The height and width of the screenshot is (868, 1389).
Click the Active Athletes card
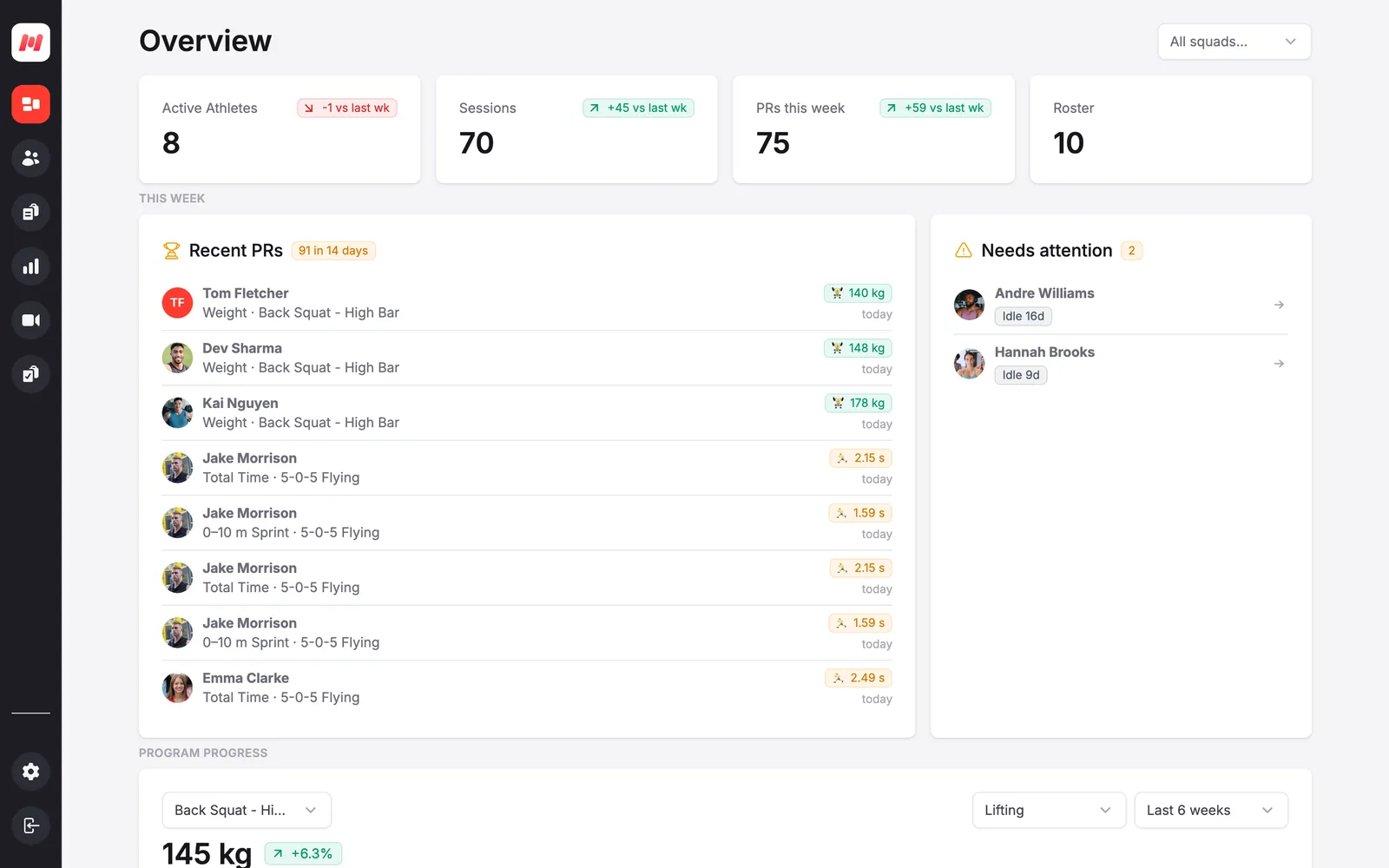point(280,129)
